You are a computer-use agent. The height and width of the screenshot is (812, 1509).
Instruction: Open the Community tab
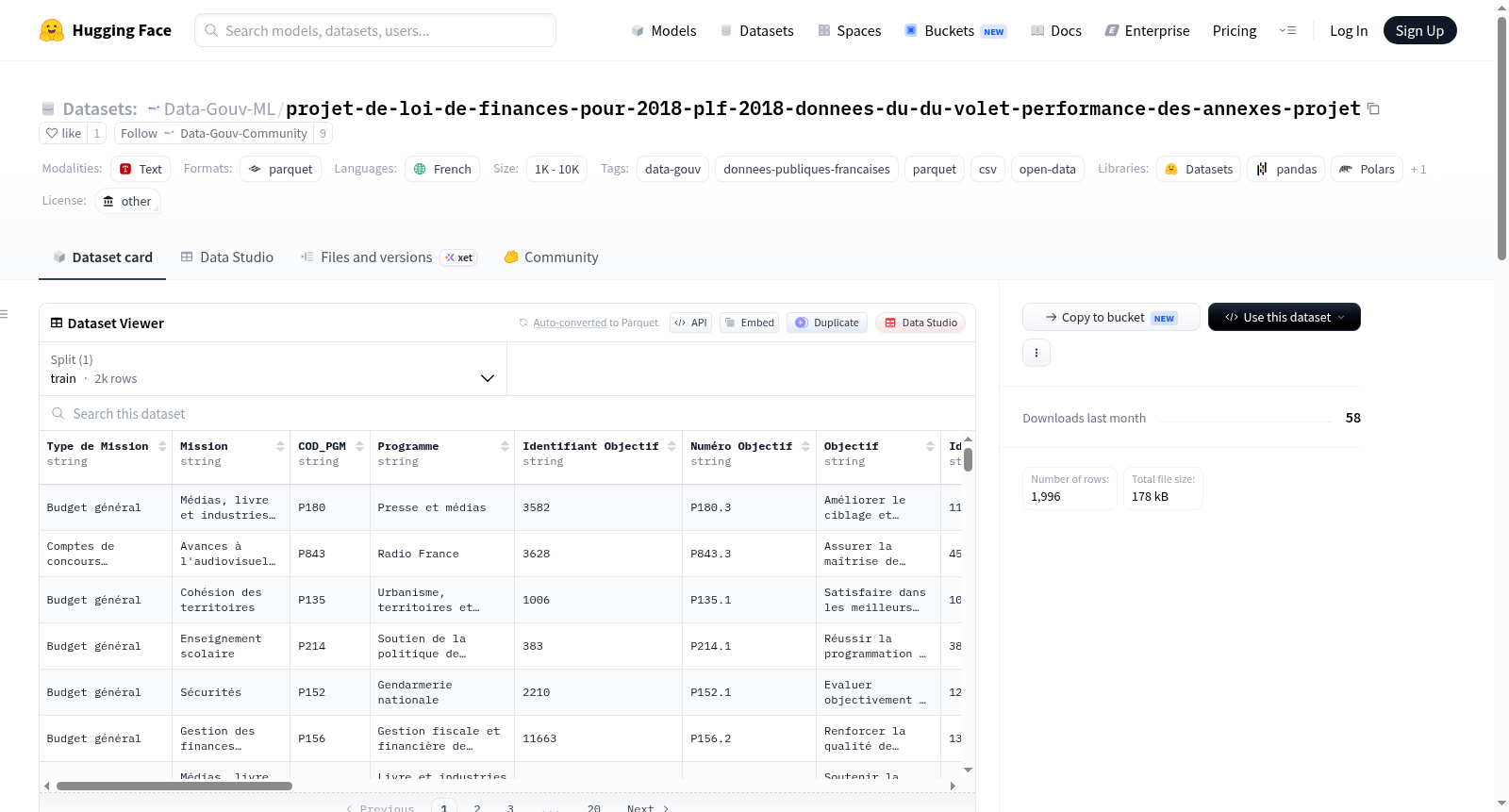(x=552, y=257)
